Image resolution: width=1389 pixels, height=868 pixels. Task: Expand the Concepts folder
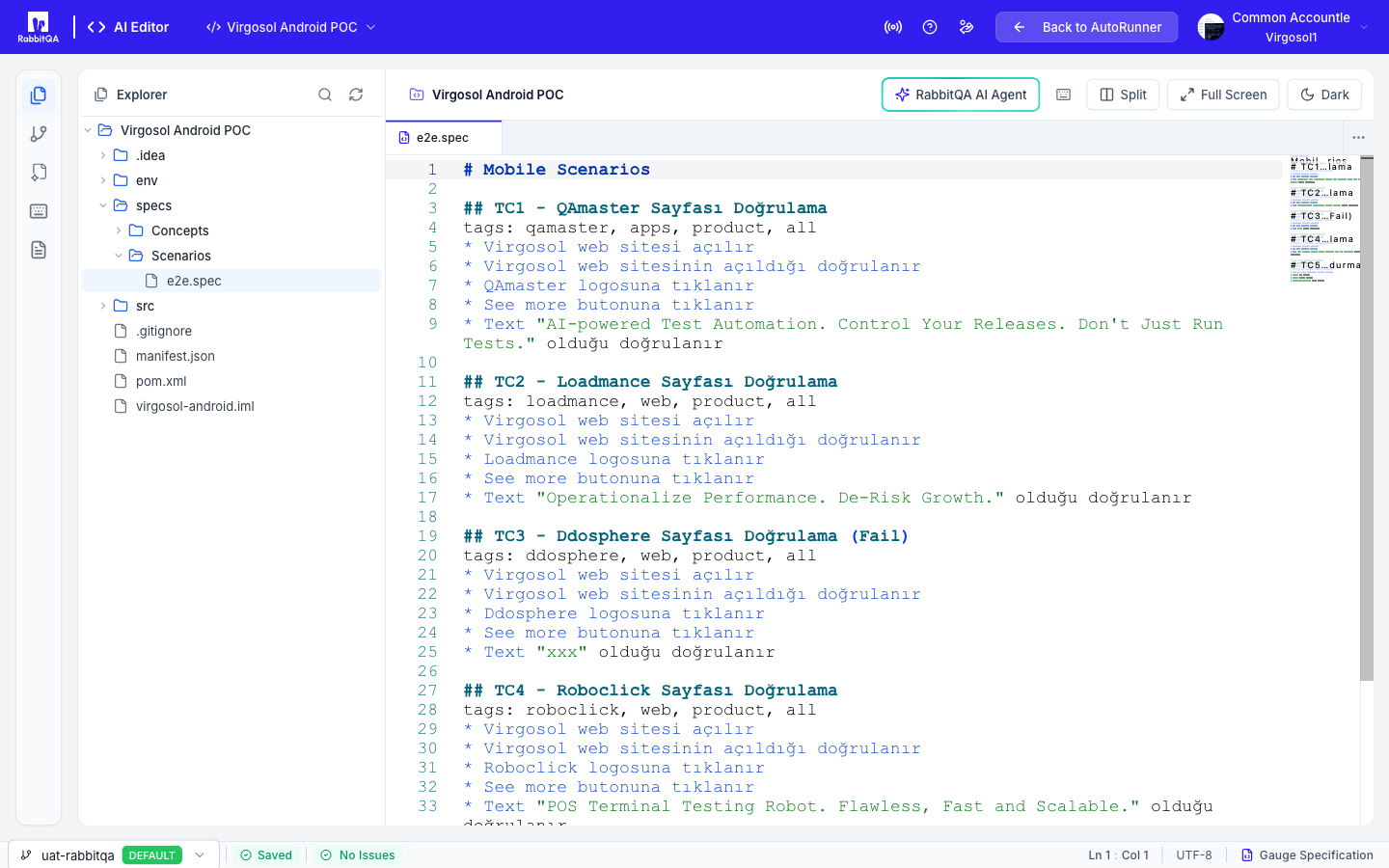point(119,231)
